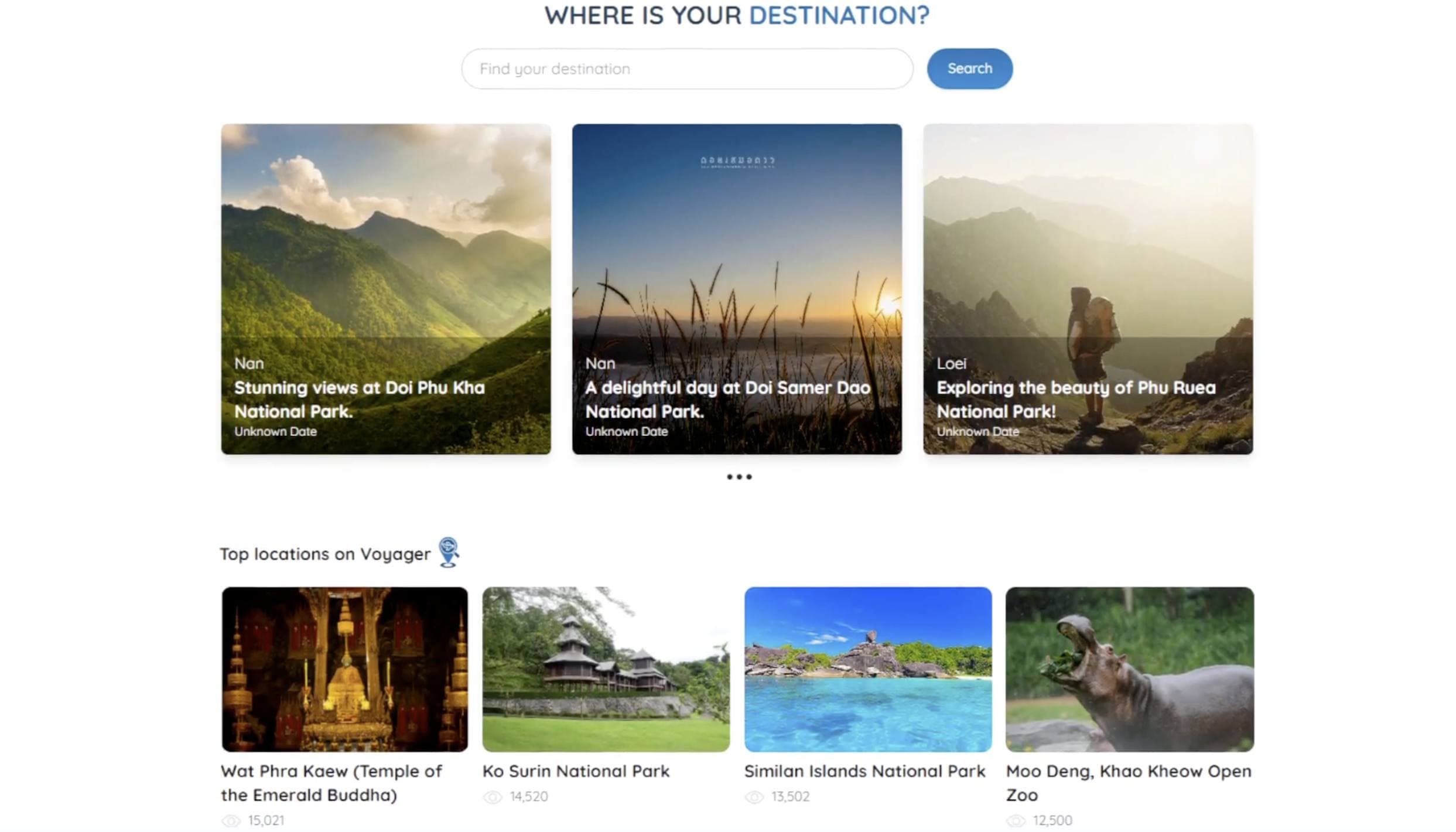Focus the Find your destination field

click(686, 69)
